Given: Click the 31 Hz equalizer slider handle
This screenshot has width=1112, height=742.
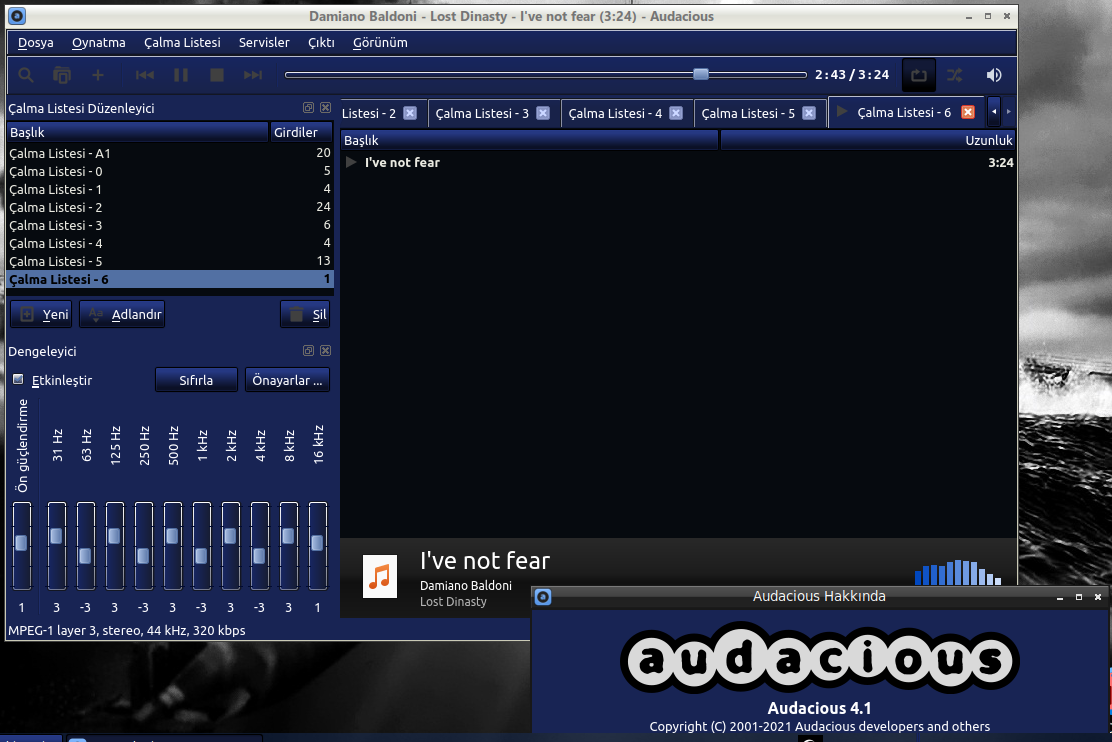Looking at the screenshot, I should (x=56, y=536).
